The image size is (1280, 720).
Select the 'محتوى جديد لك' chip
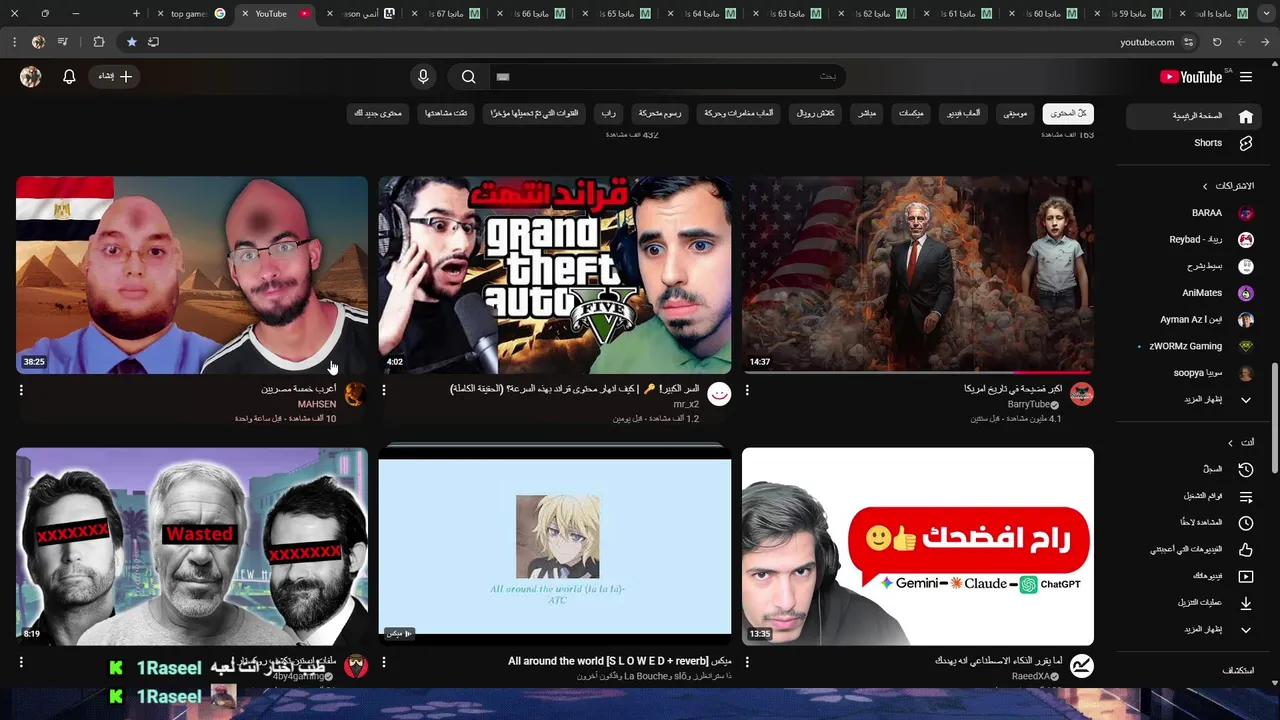pyautogui.click(x=378, y=114)
